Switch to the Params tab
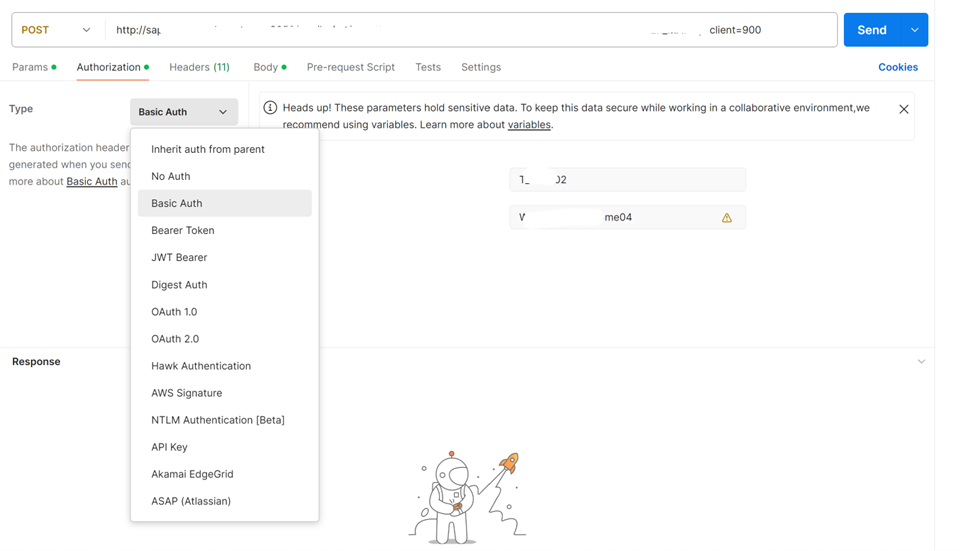Screen dimensions: 975x551 click(x=34, y=67)
